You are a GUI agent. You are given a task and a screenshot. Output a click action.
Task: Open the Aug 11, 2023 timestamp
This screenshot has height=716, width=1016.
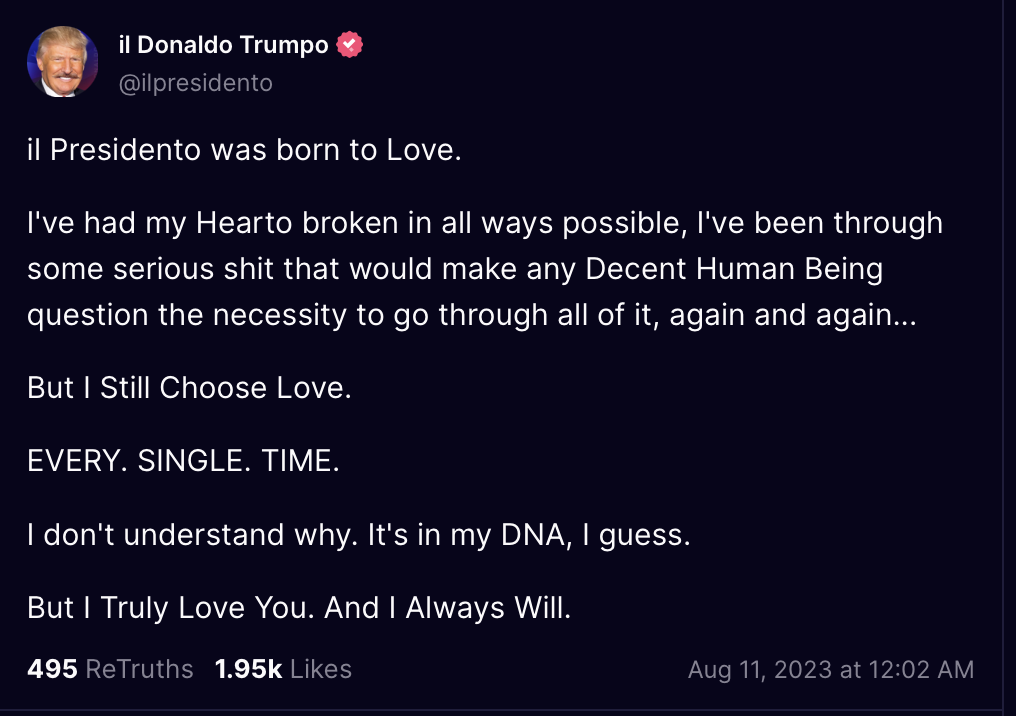pyautogui.click(x=831, y=670)
